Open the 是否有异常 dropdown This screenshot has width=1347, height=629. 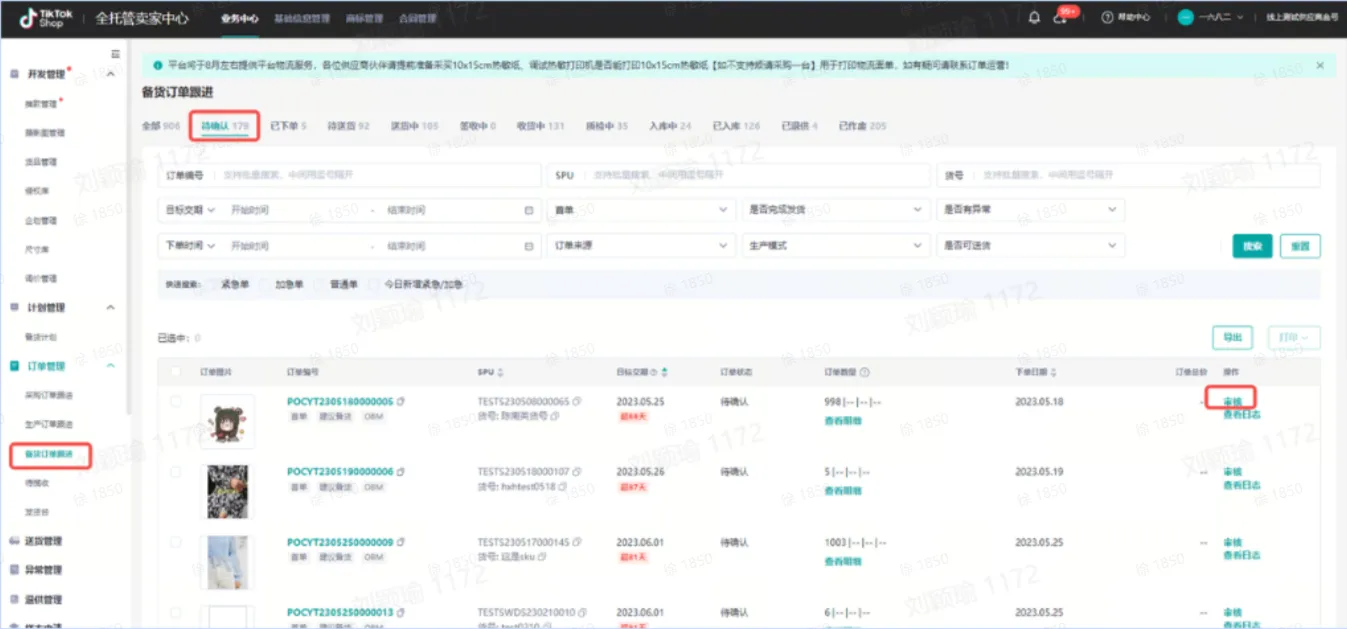1030,210
